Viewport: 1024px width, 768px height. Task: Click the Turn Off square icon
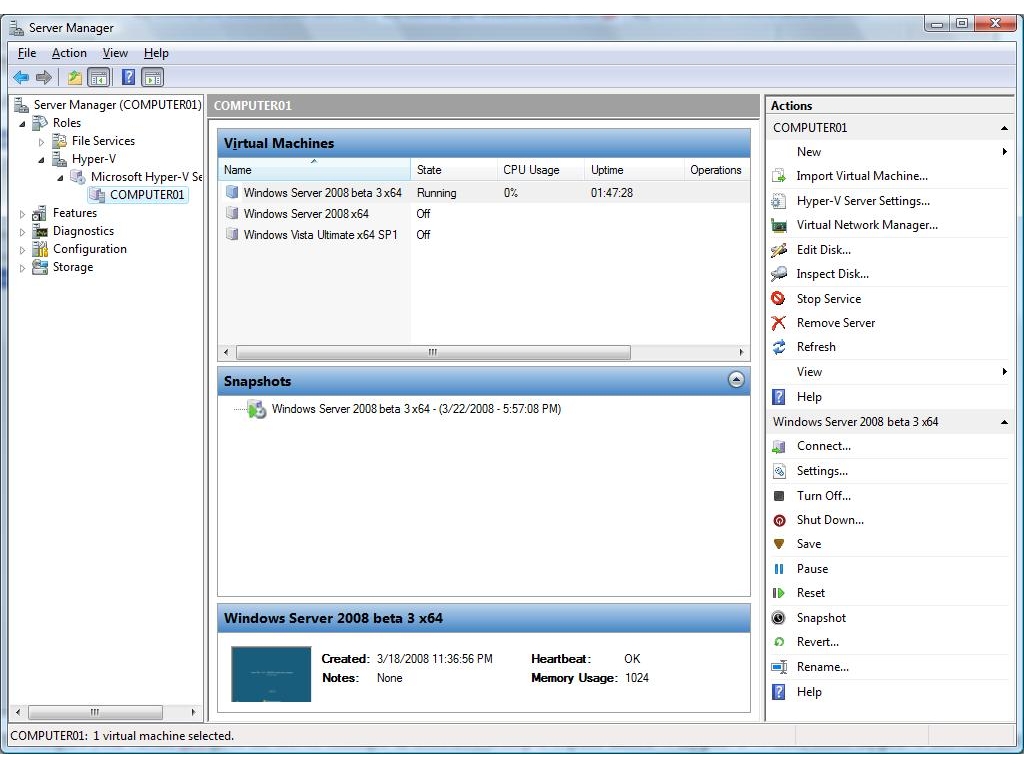tap(778, 496)
